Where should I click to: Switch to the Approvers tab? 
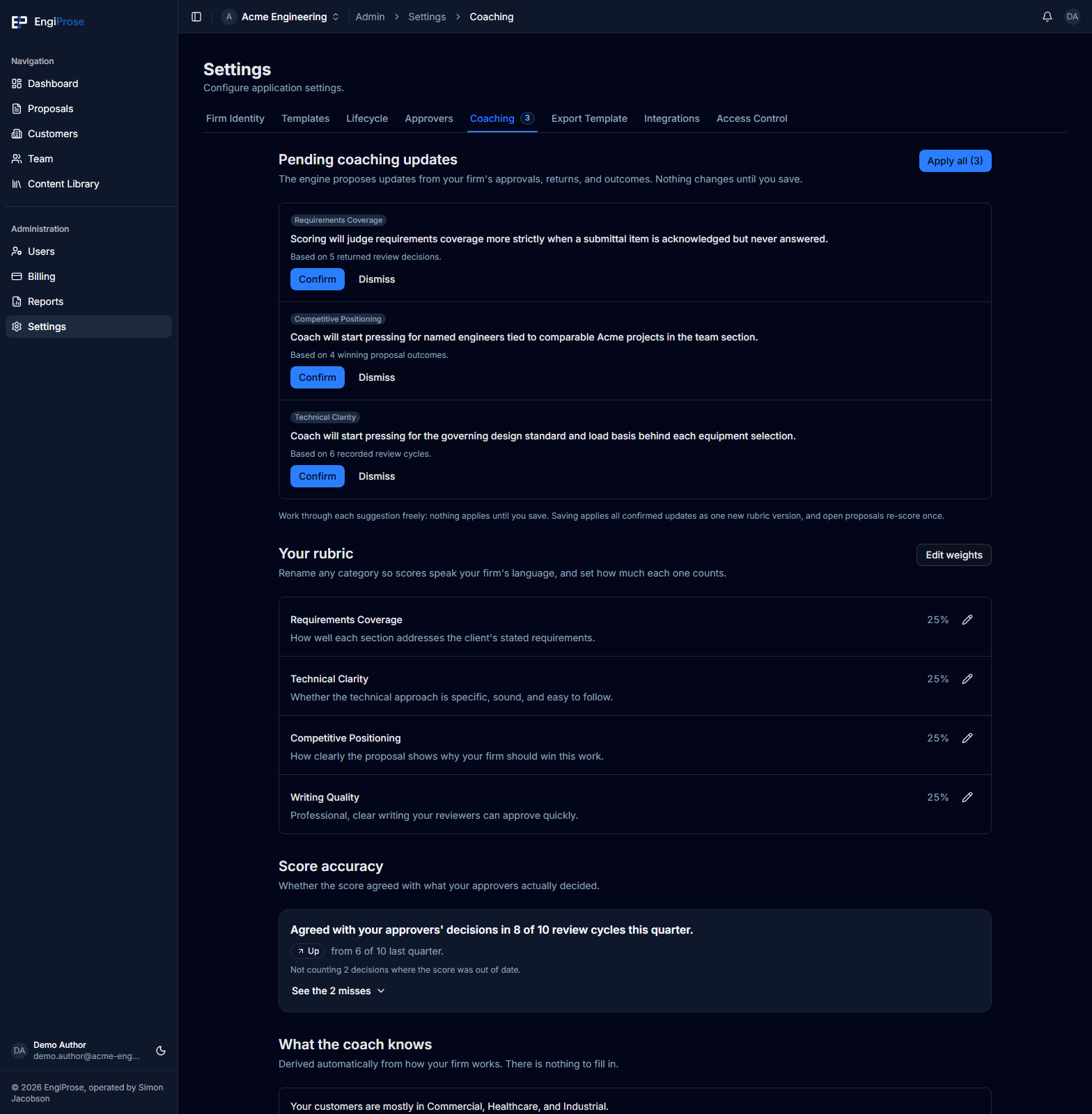pos(429,118)
